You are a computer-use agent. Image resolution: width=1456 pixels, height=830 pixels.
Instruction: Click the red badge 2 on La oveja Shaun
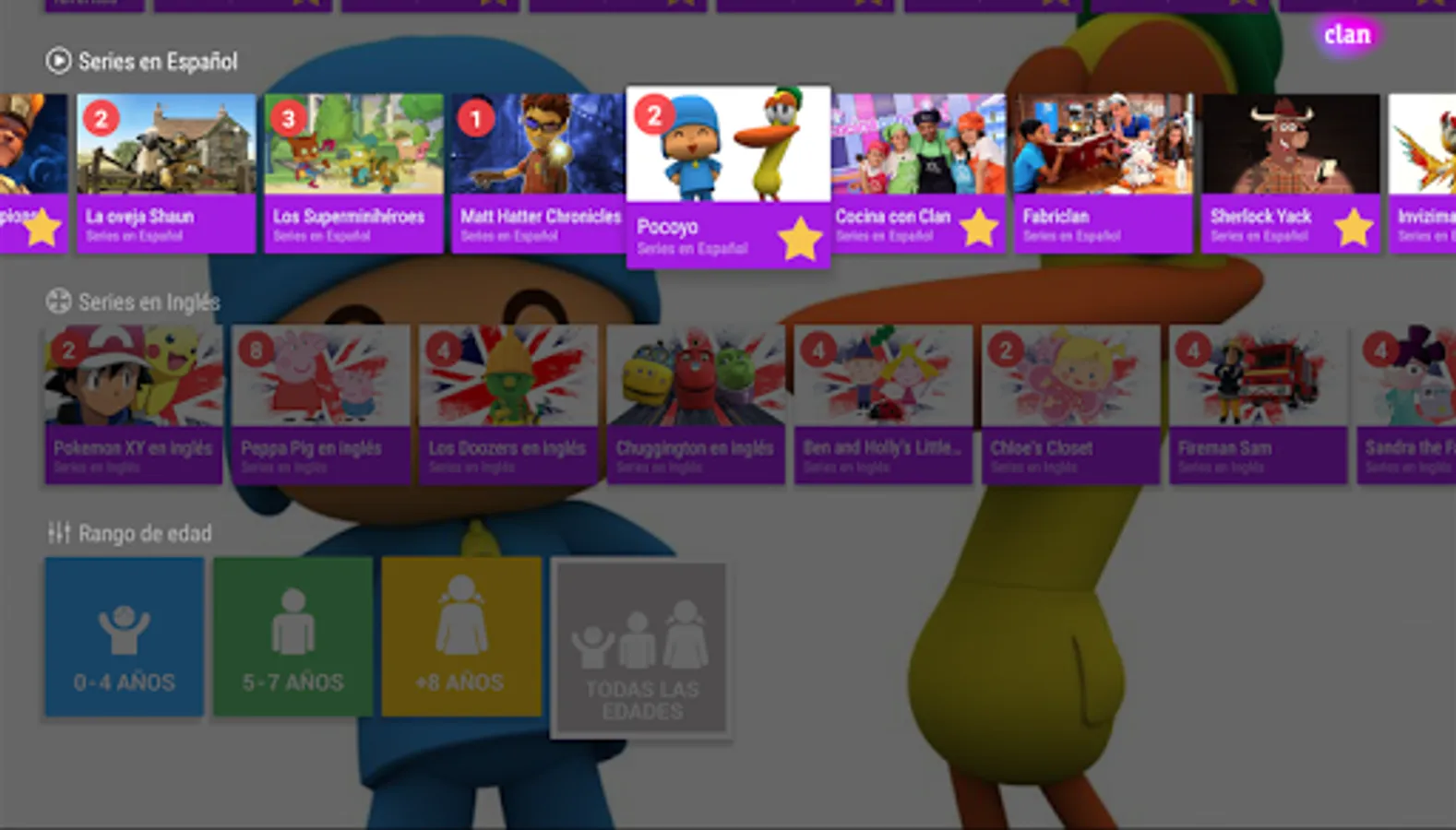[101, 118]
